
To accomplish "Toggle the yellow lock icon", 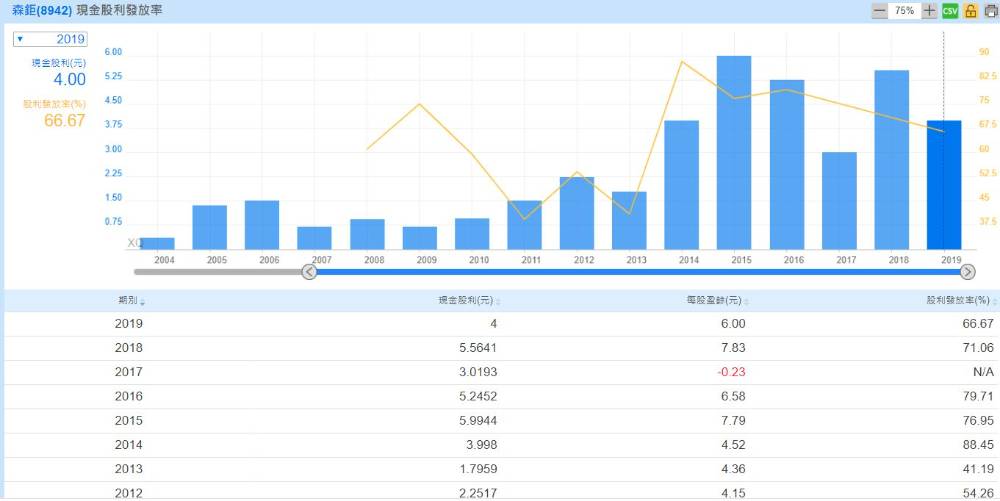I will tap(971, 11).
